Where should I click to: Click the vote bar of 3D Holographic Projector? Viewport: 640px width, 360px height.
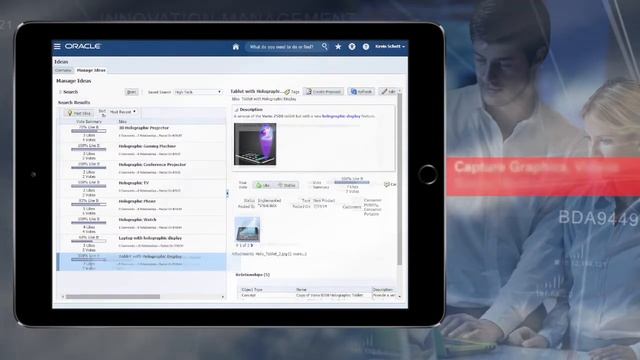click(89, 131)
